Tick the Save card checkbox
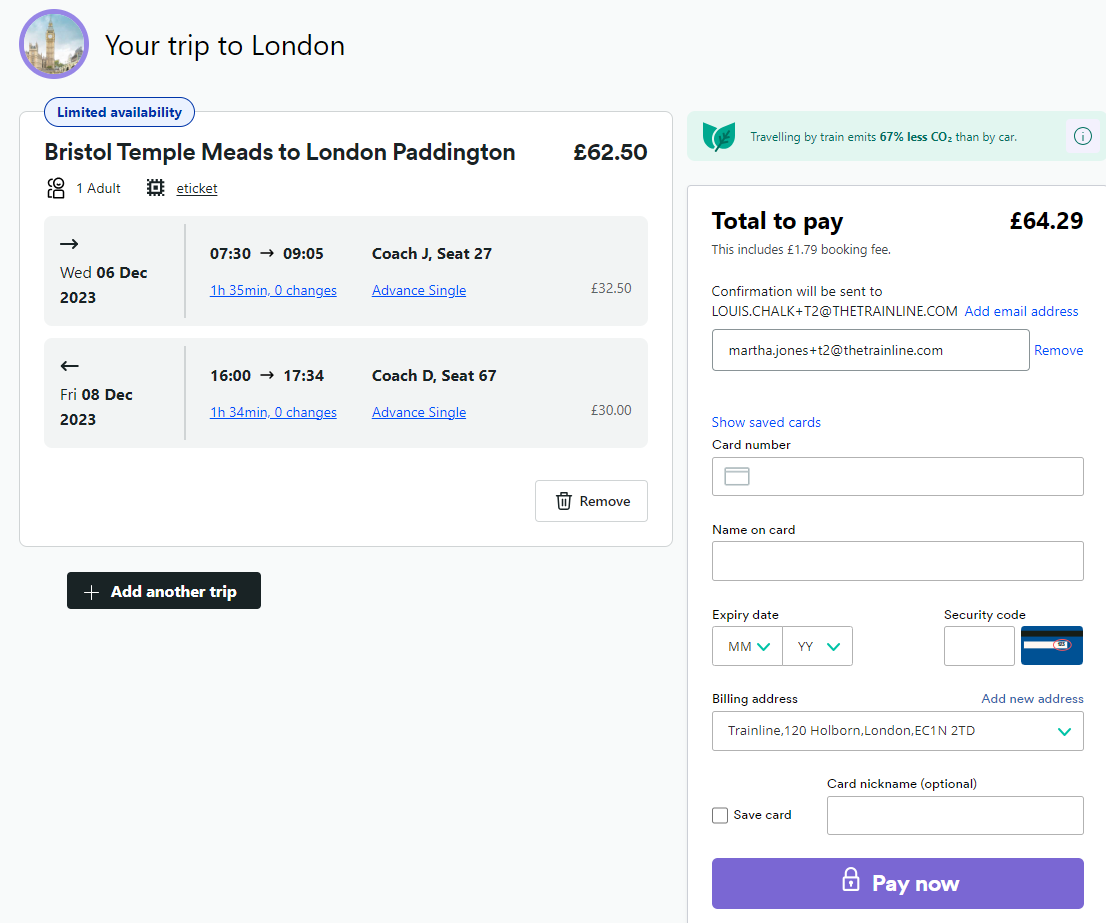This screenshot has width=1106, height=923. (720, 815)
